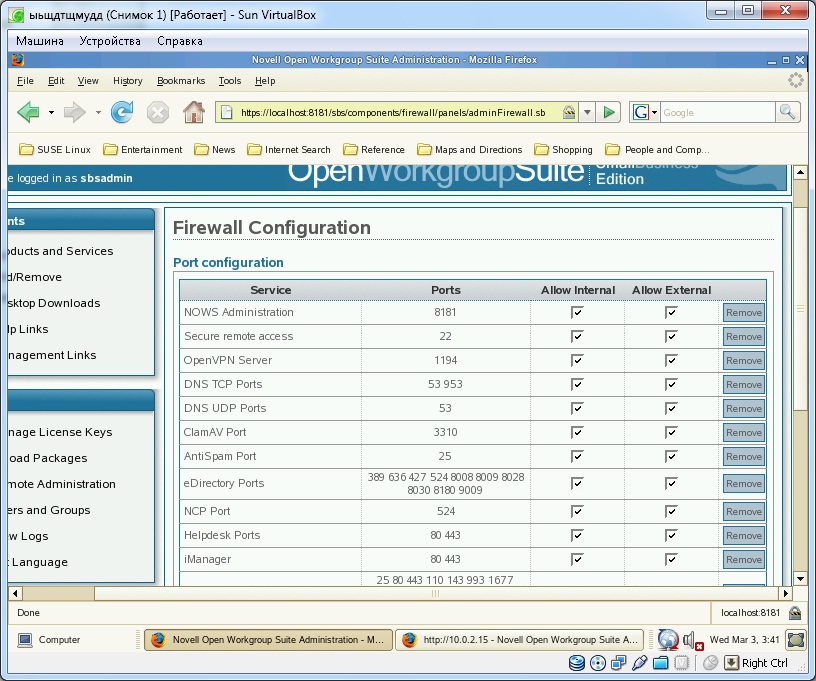Open the VirtualBox Устройства menu

pos(110,41)
